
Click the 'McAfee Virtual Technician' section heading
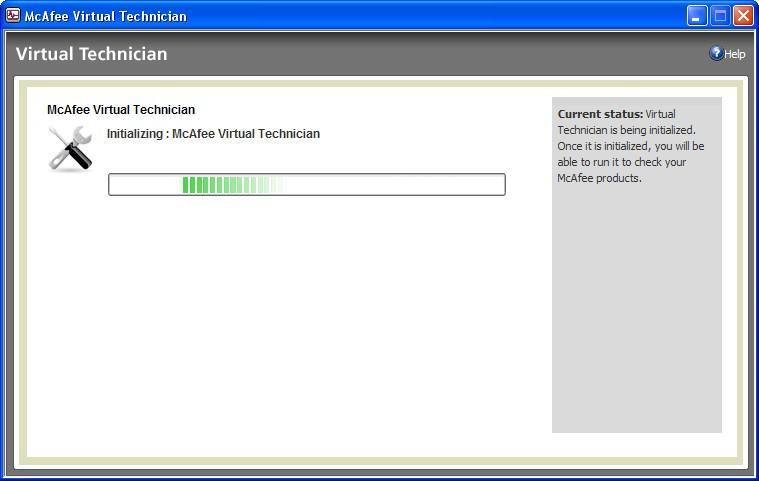121,110
